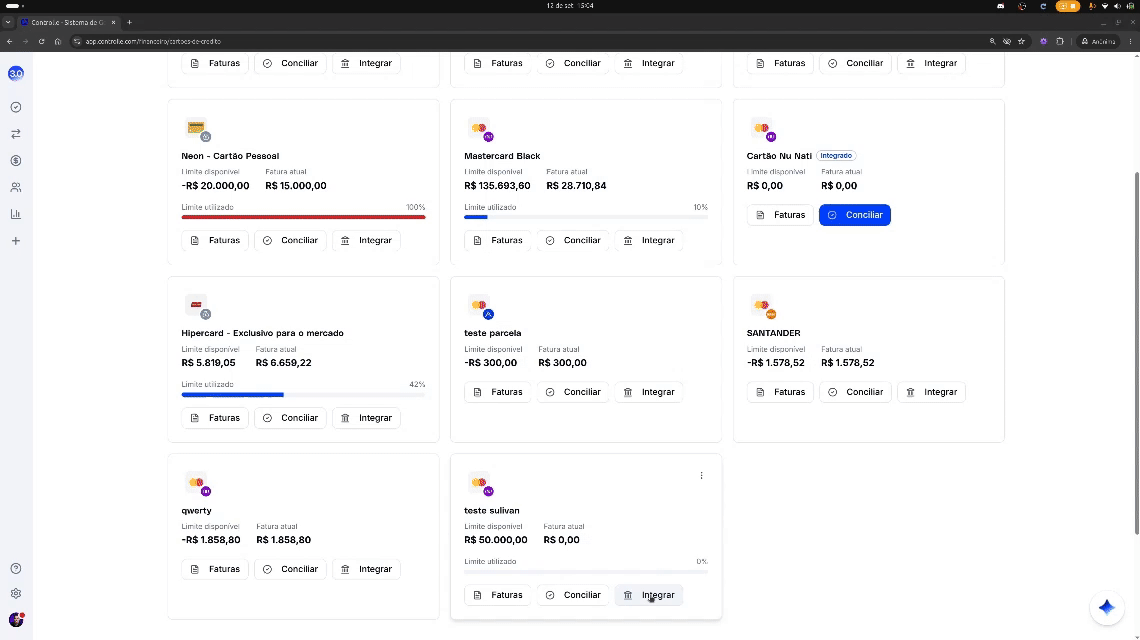1140x640 pixels.
Task: Open the checkmark tasks icon in sidebar
Action: pos(16,107)
